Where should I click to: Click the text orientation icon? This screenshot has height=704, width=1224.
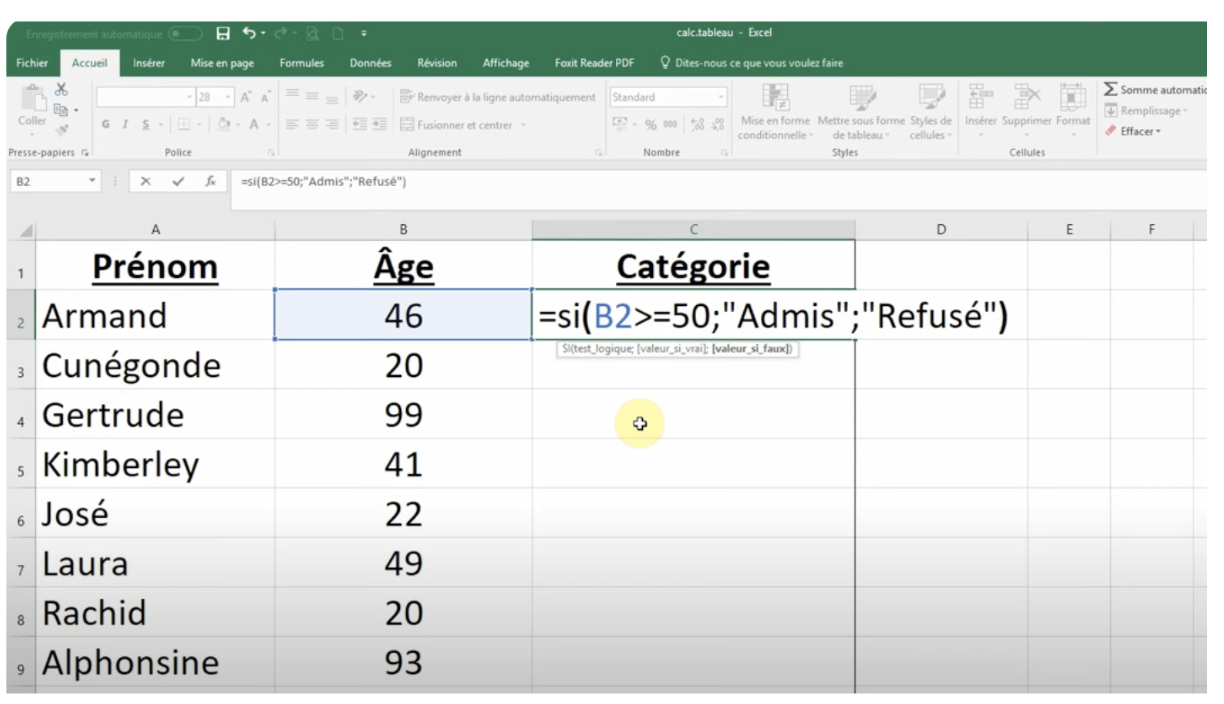359,97
